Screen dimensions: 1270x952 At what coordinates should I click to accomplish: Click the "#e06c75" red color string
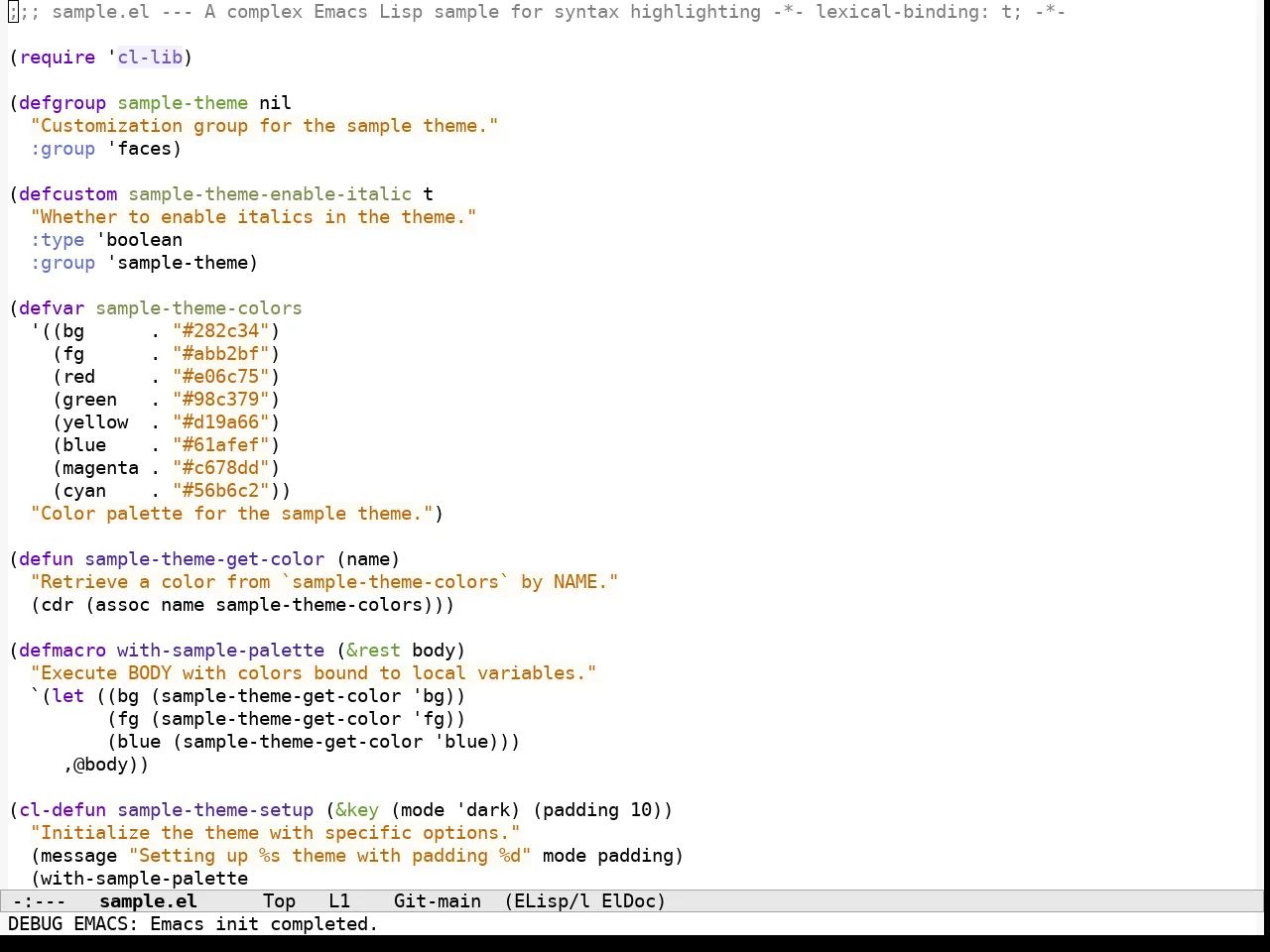220,377
